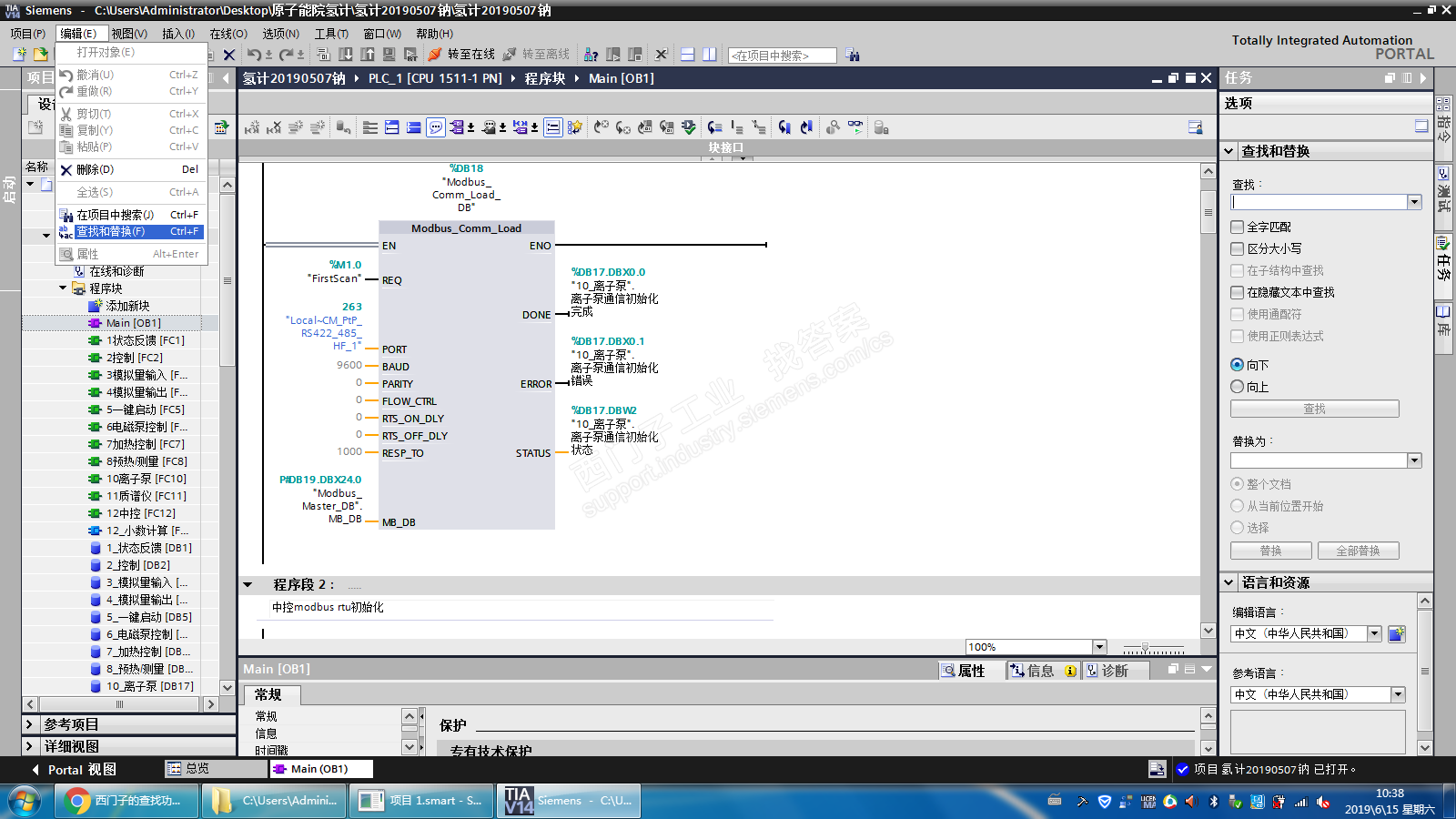Click the project tree horizontal scrollbar
Viewport: 1456px width, 819px height.
click(120, 704)
